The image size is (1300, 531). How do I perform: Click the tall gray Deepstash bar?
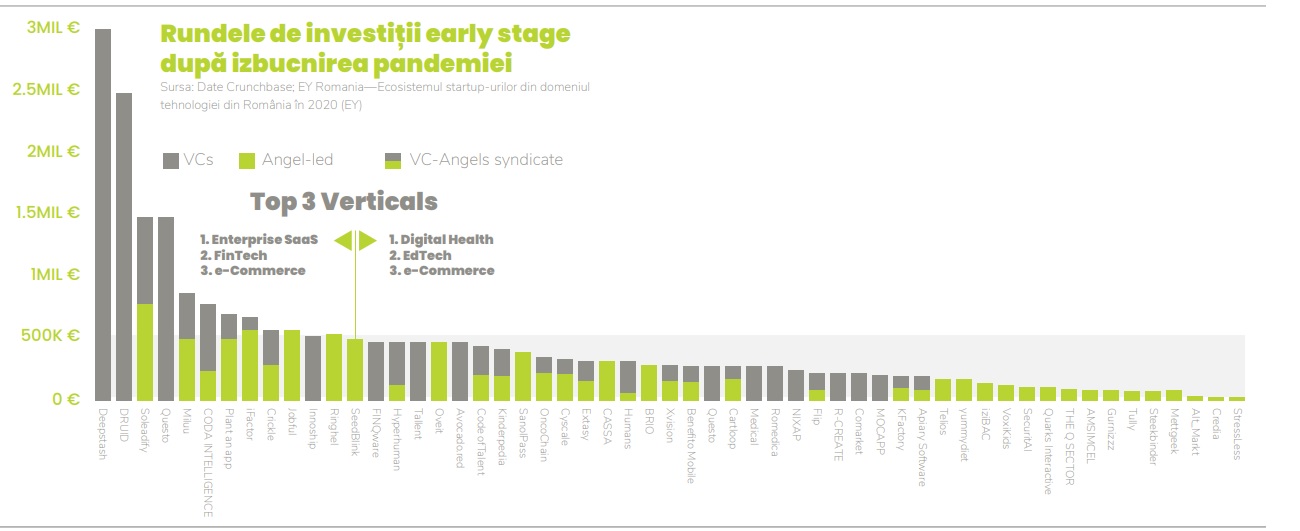point(103,215)
